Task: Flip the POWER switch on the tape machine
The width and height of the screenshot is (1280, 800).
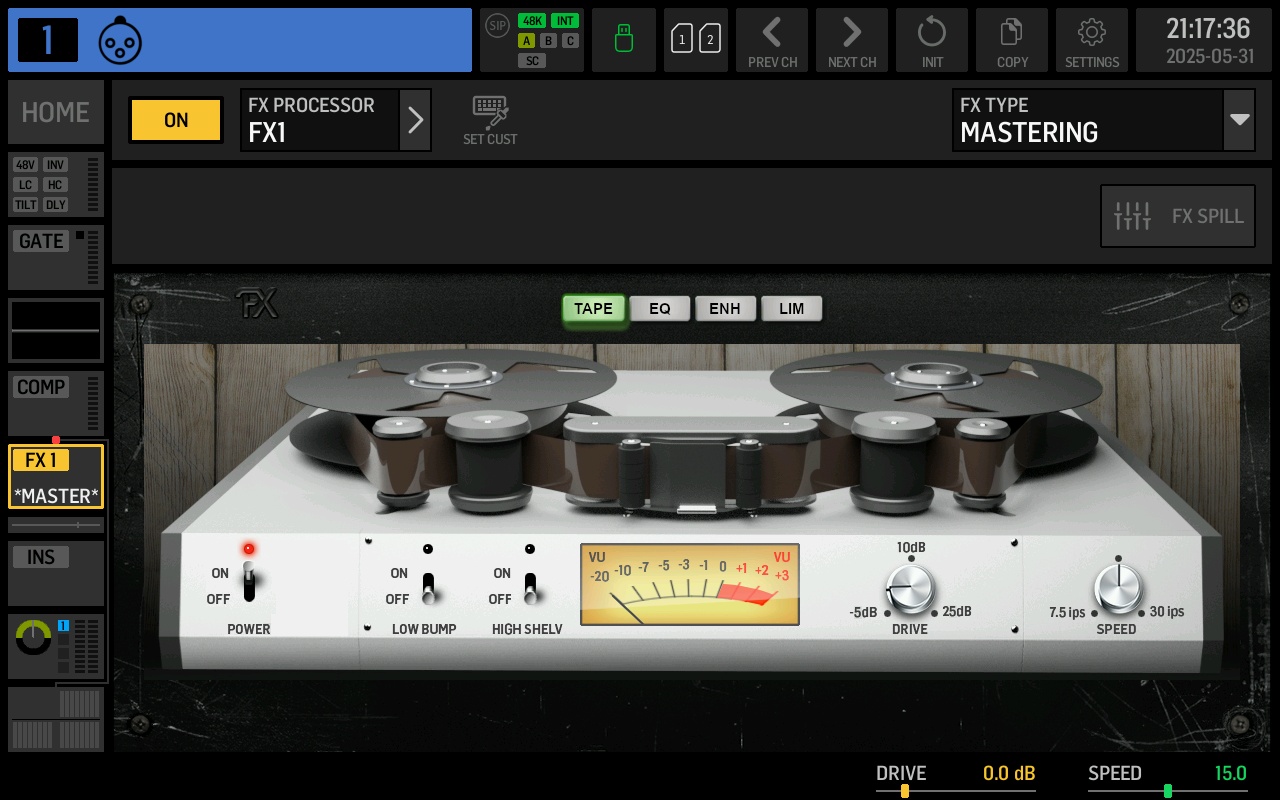Action: [x=248, y=583]
